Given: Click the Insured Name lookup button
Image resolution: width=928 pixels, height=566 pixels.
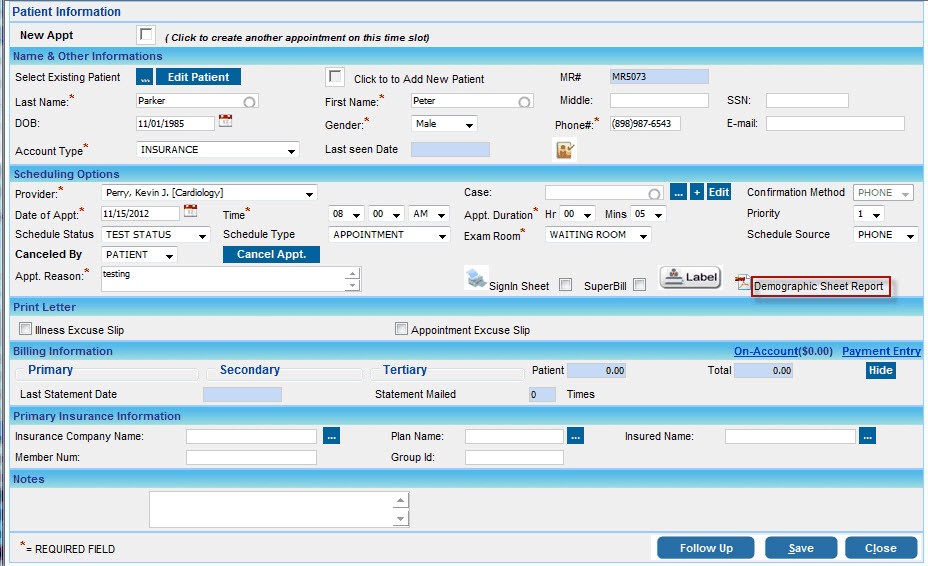Looking at the screenshot, I should (867, 436).
